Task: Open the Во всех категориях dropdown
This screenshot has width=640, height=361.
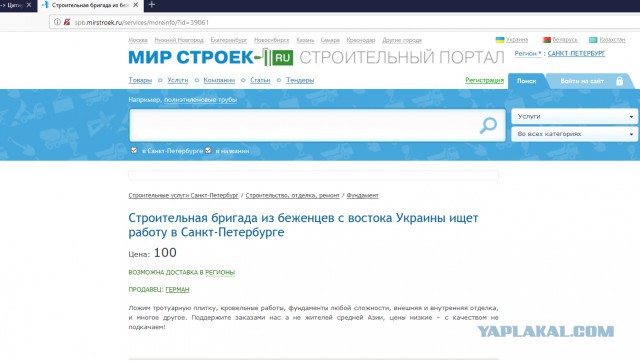Action: (574, 134)
